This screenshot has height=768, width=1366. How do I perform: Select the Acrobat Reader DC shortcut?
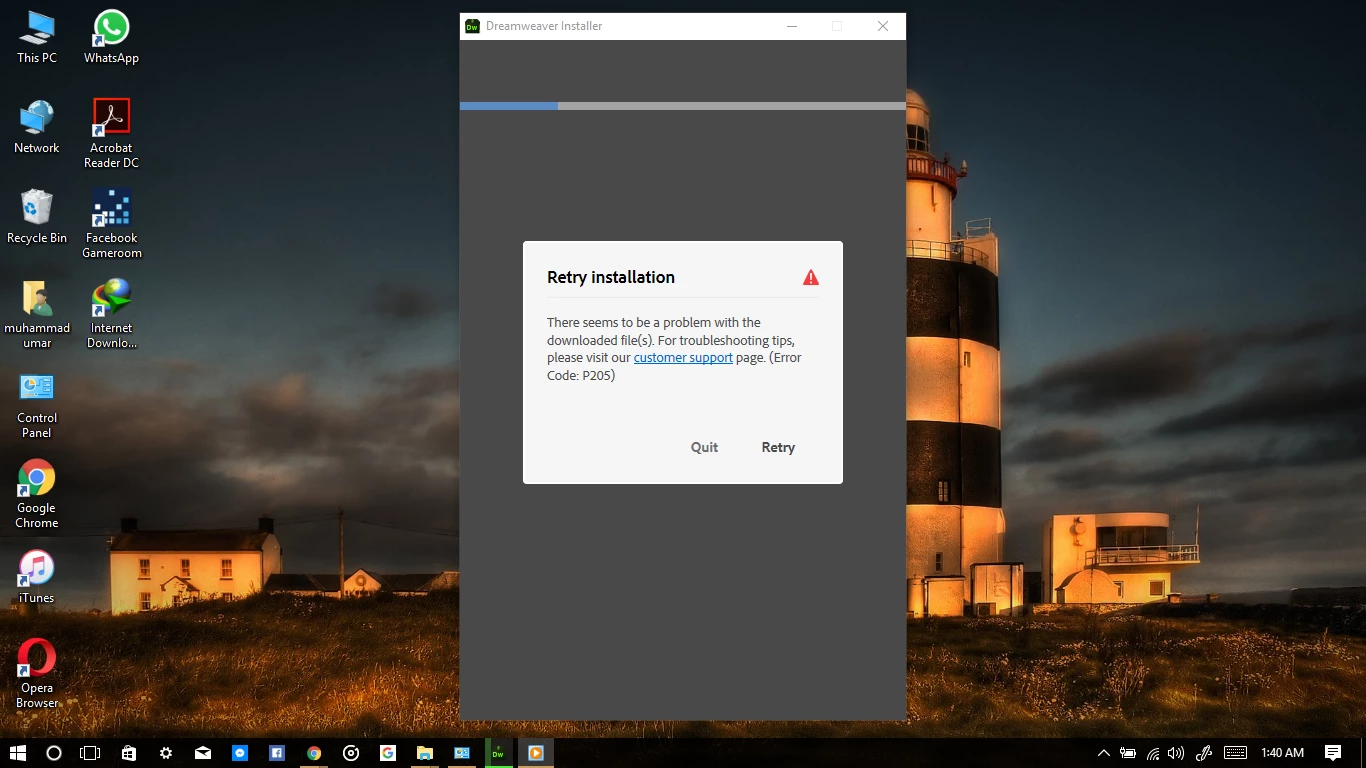coord(111,133)
